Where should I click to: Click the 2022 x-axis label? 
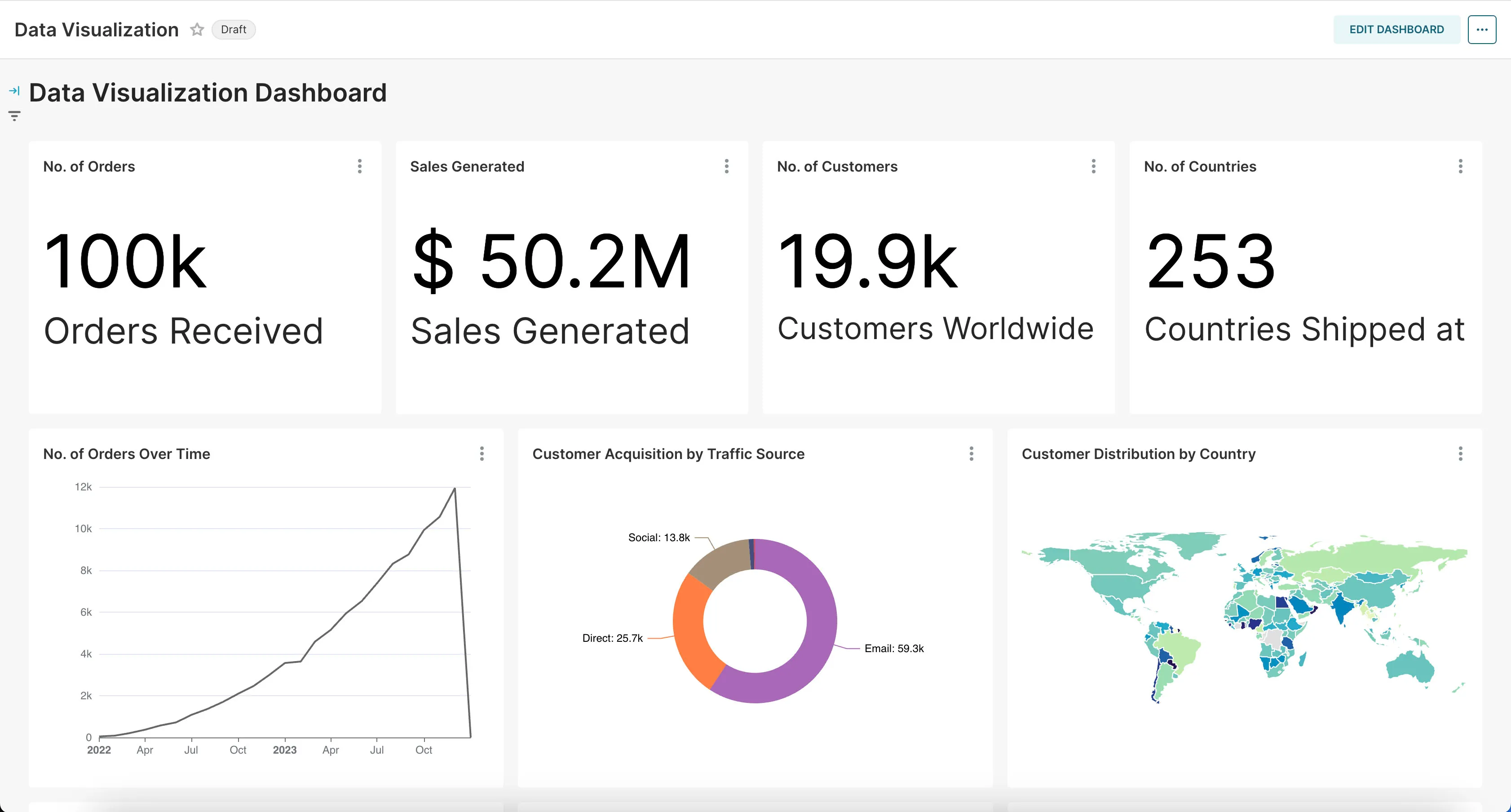(x=98, y=750)
